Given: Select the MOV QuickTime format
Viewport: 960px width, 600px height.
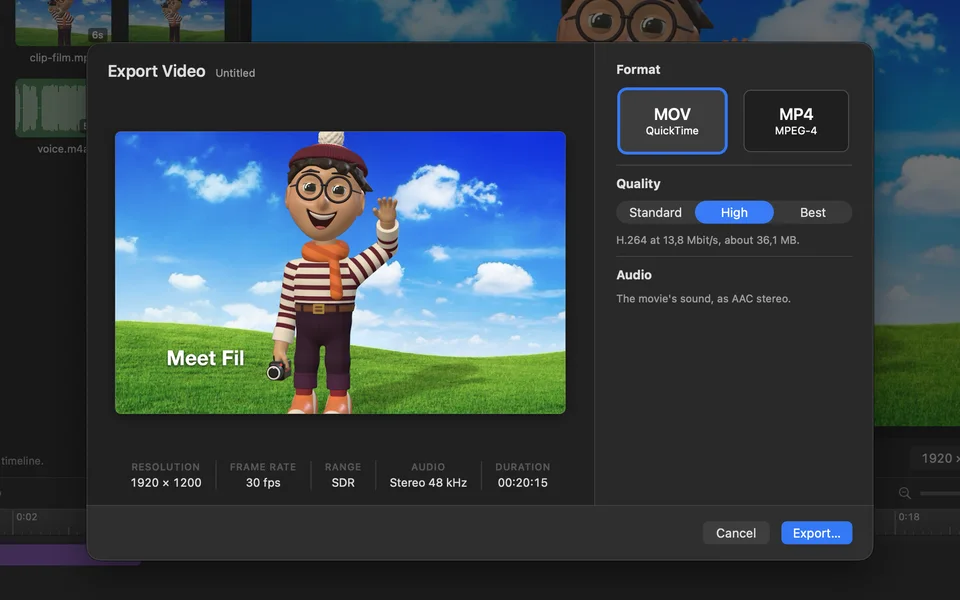Looking at the screenshot, I should [x=672, y=121].
